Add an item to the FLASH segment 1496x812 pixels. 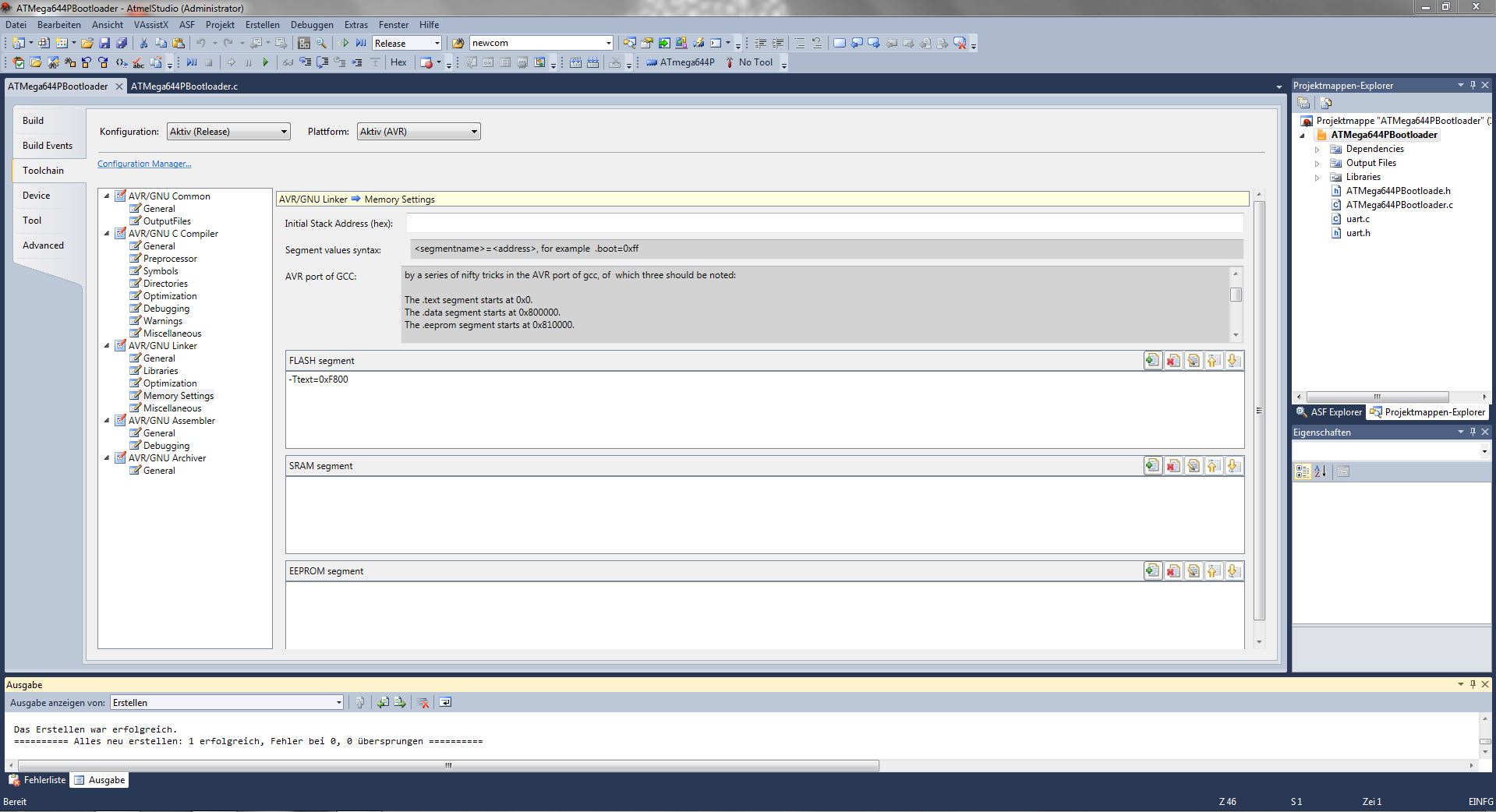coord(1152,360)
